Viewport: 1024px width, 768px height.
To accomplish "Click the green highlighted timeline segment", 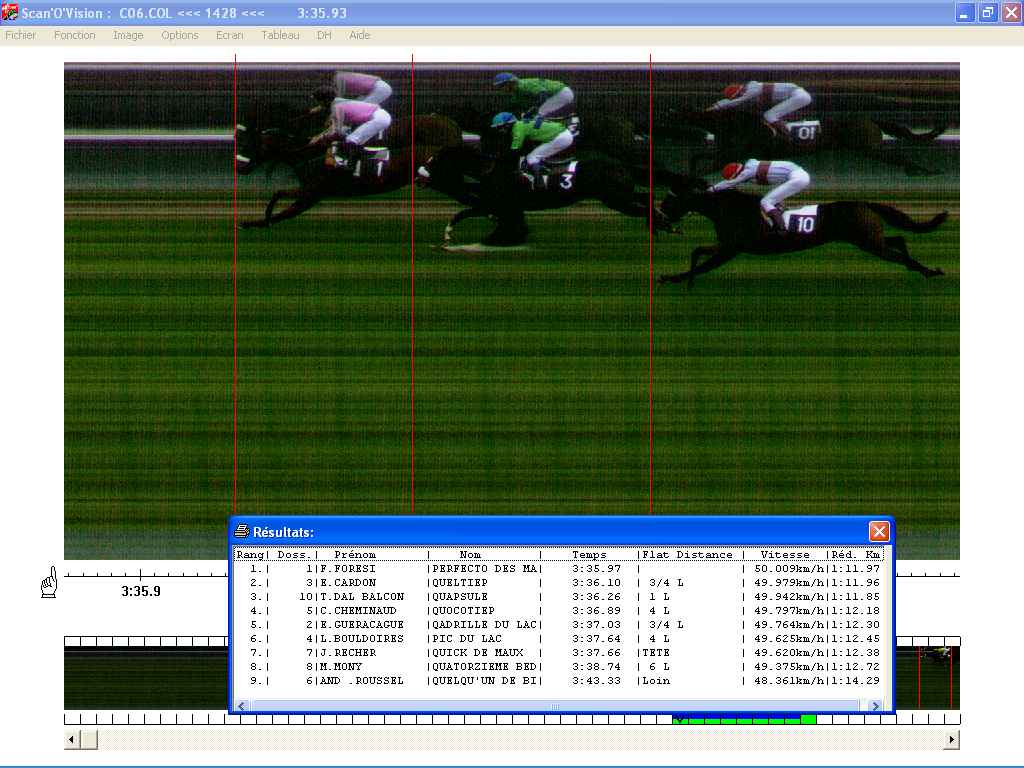I will (x=744, y=719).
